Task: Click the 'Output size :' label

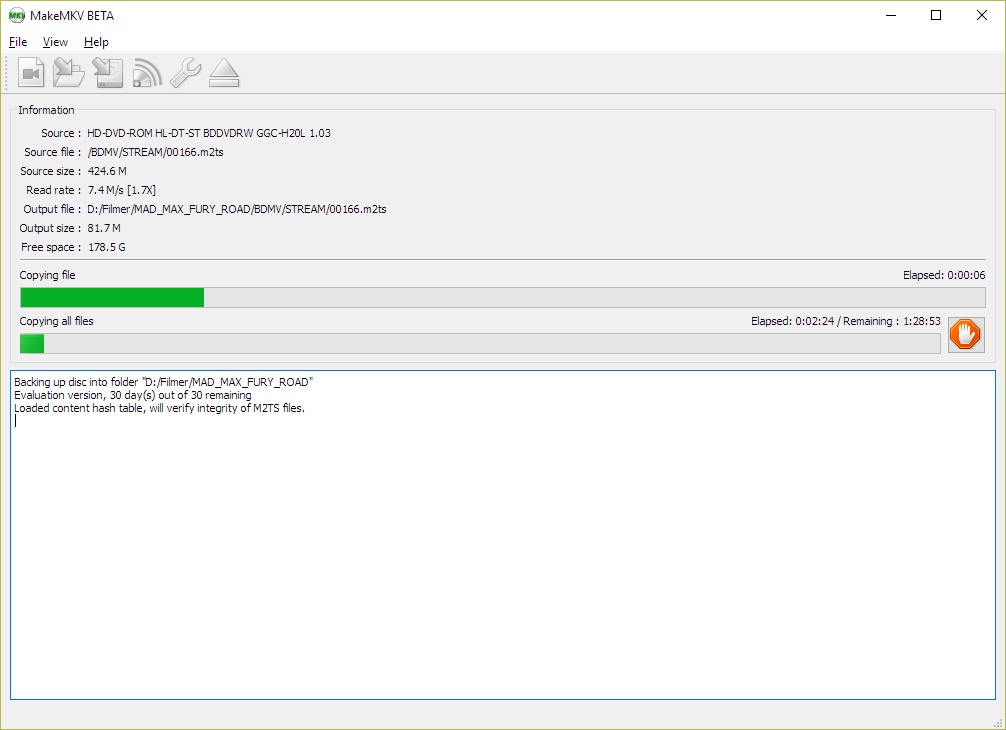Action: coord(51,228)
